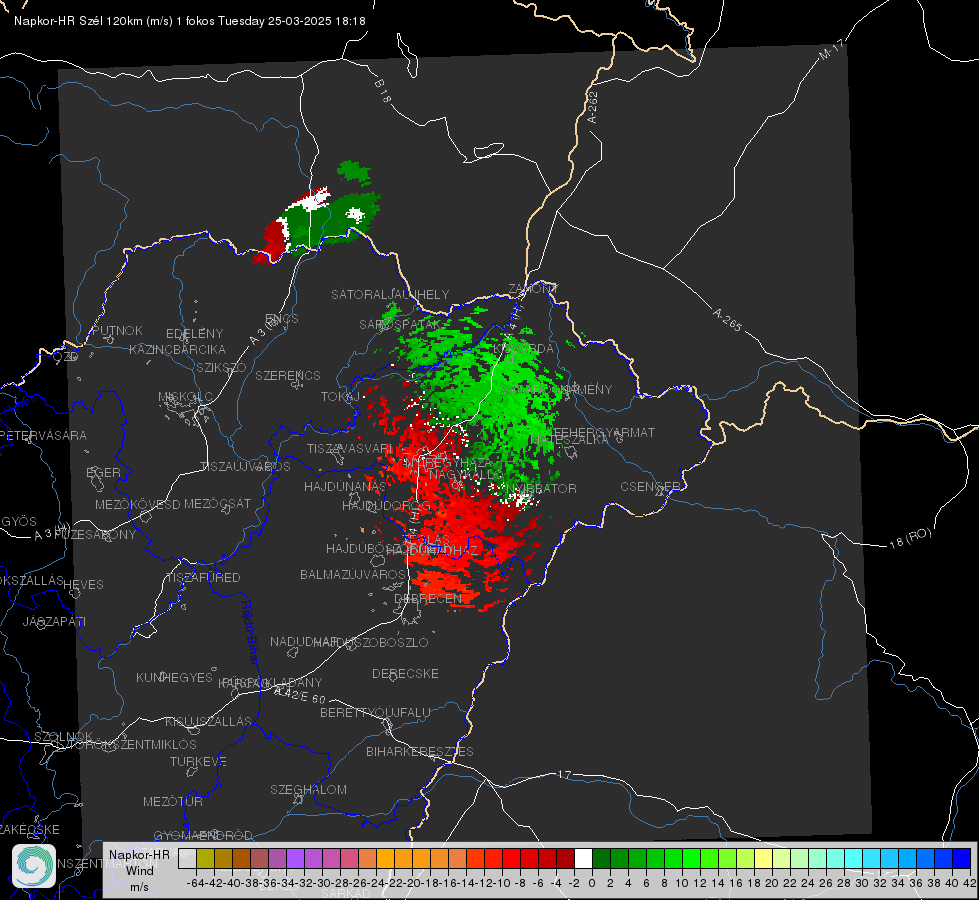Click the JÁSZAPÁTI city label
Viewport: 979px width, 900px height.
(x=54, y=621)
